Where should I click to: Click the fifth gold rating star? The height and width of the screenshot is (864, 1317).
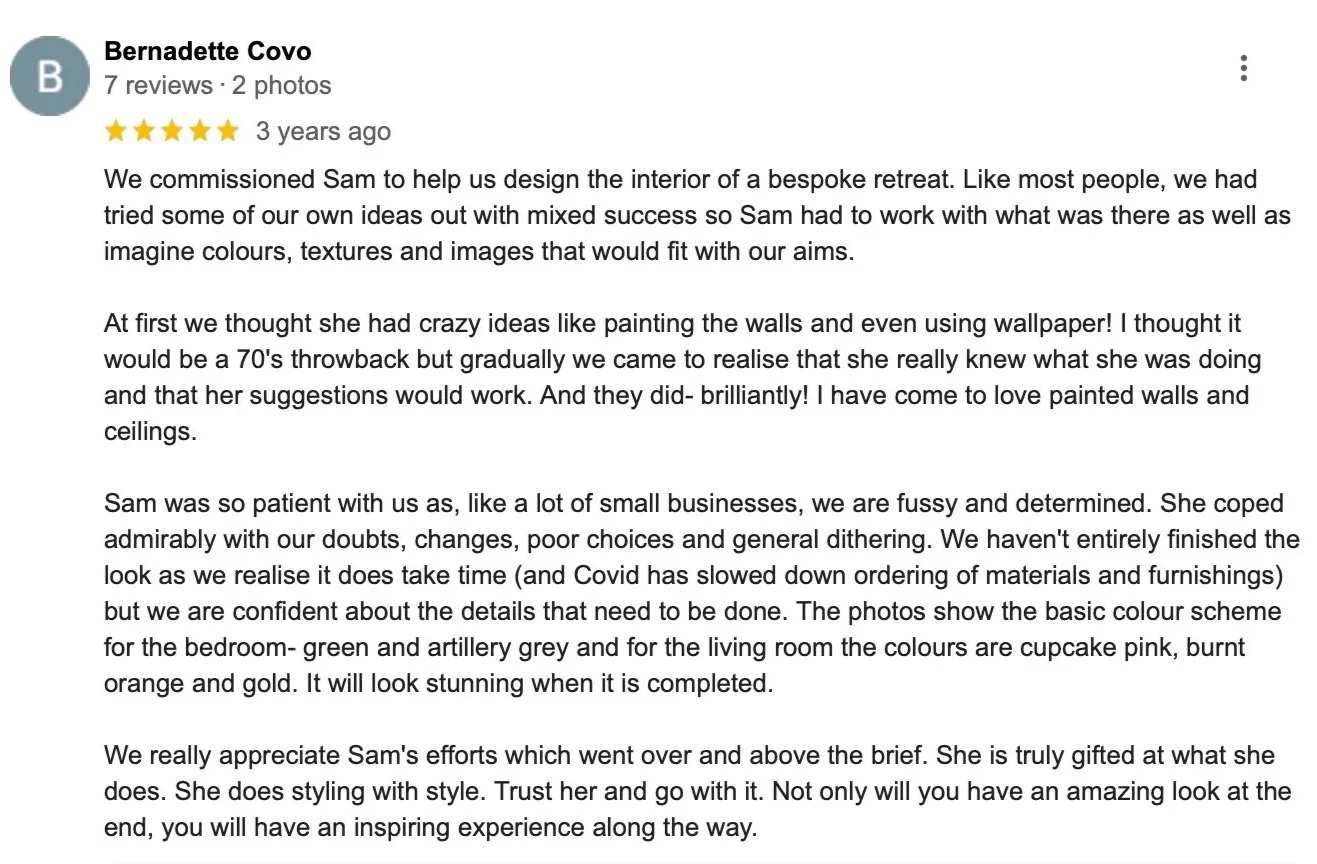(228, 131)
